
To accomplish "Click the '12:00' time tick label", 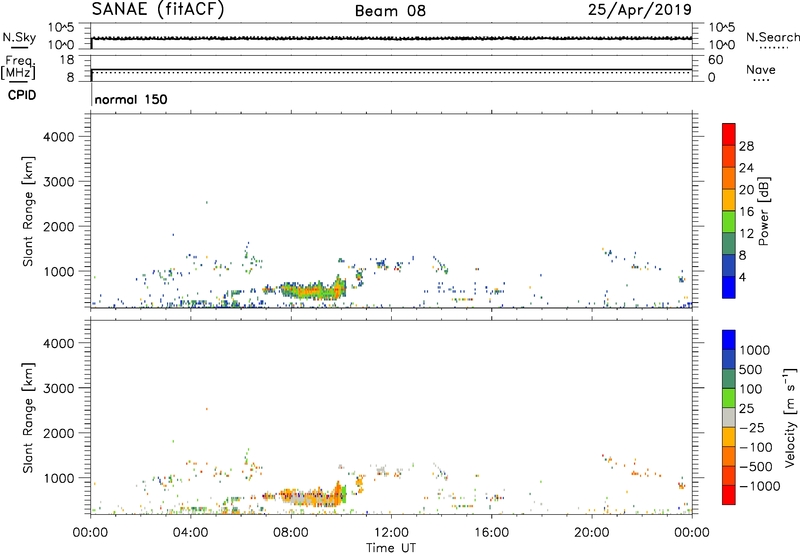I will [391, 533].
